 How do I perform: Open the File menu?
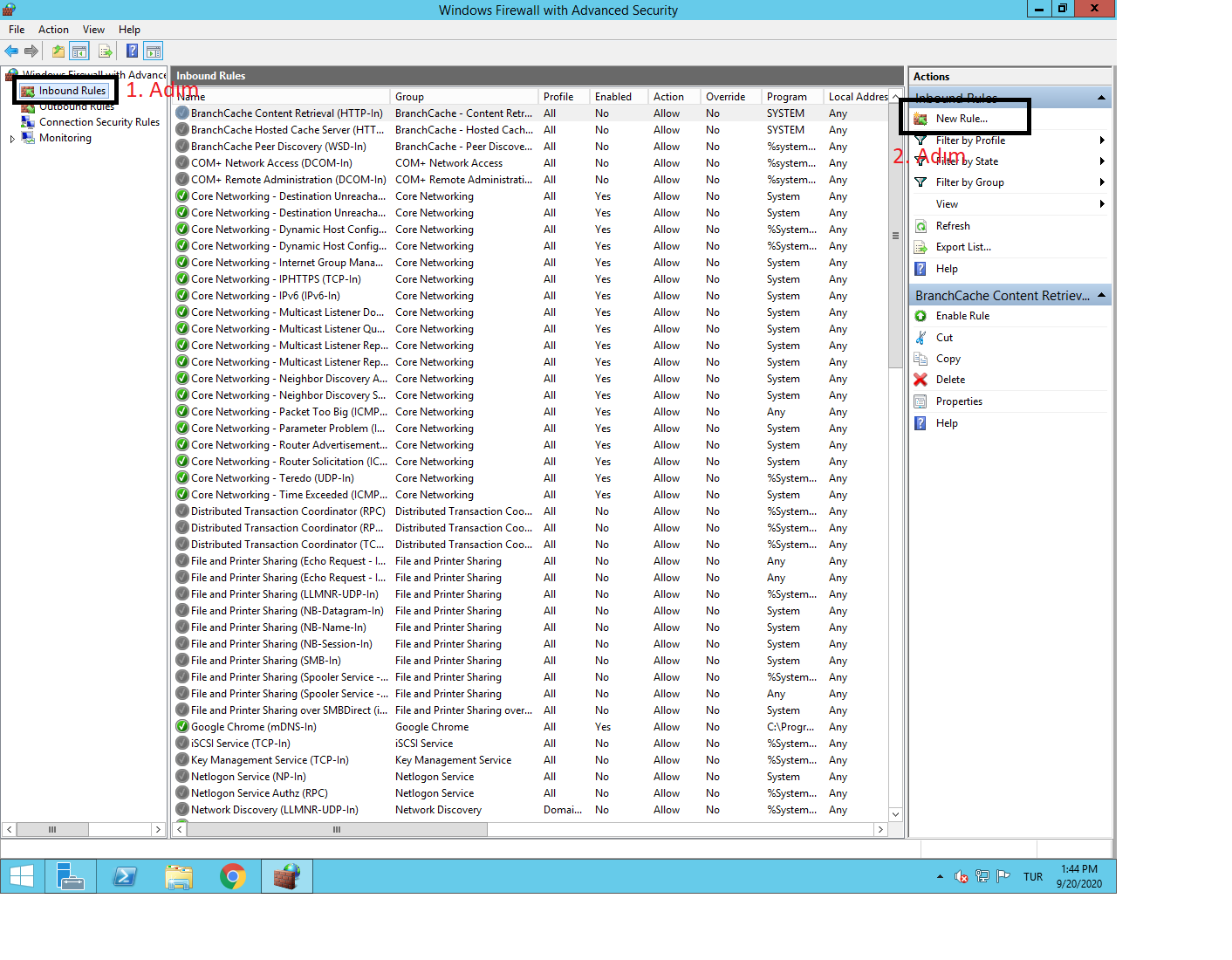[x=17, y=30]
